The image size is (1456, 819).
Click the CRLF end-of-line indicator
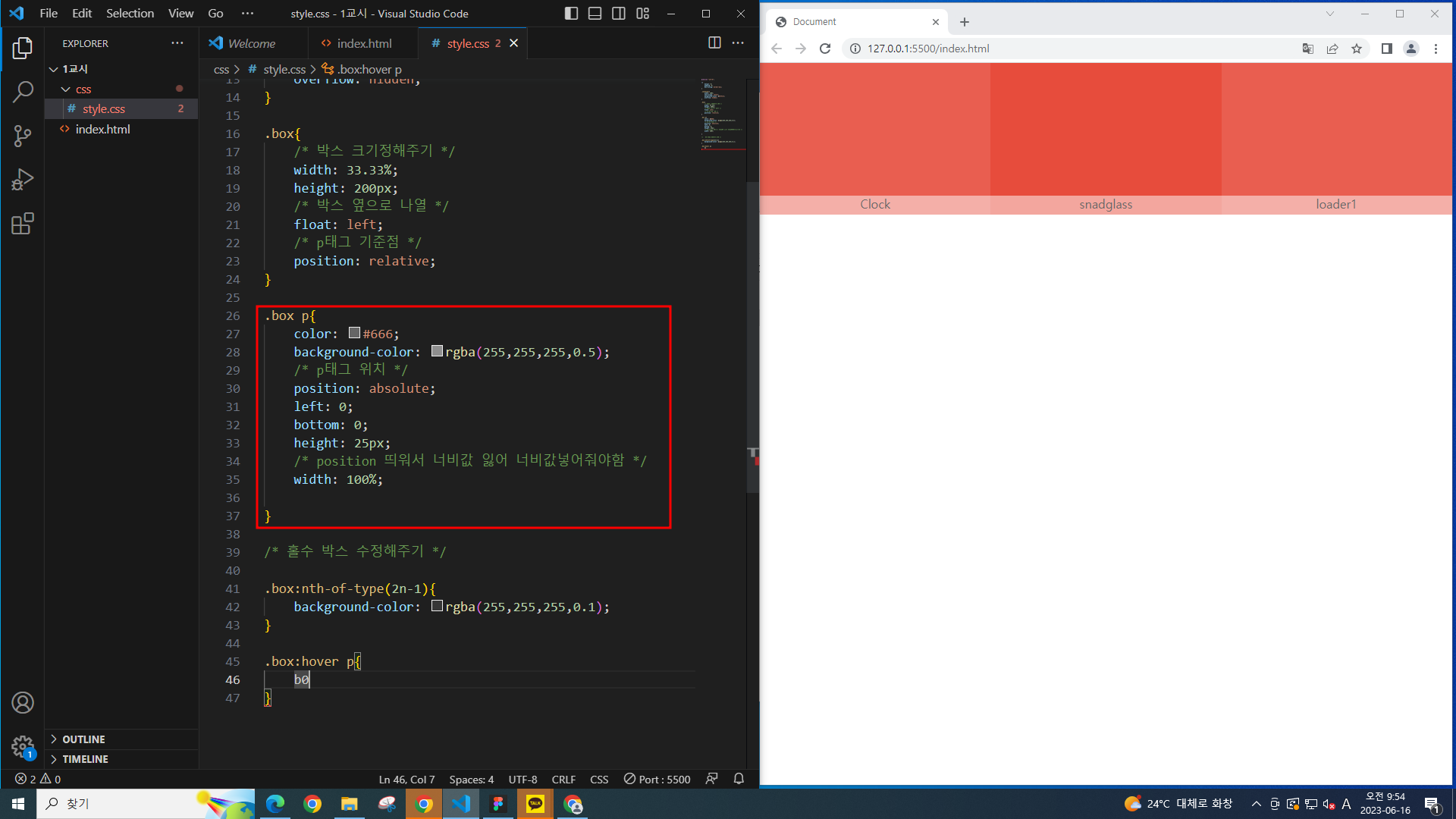coord(563,779)
